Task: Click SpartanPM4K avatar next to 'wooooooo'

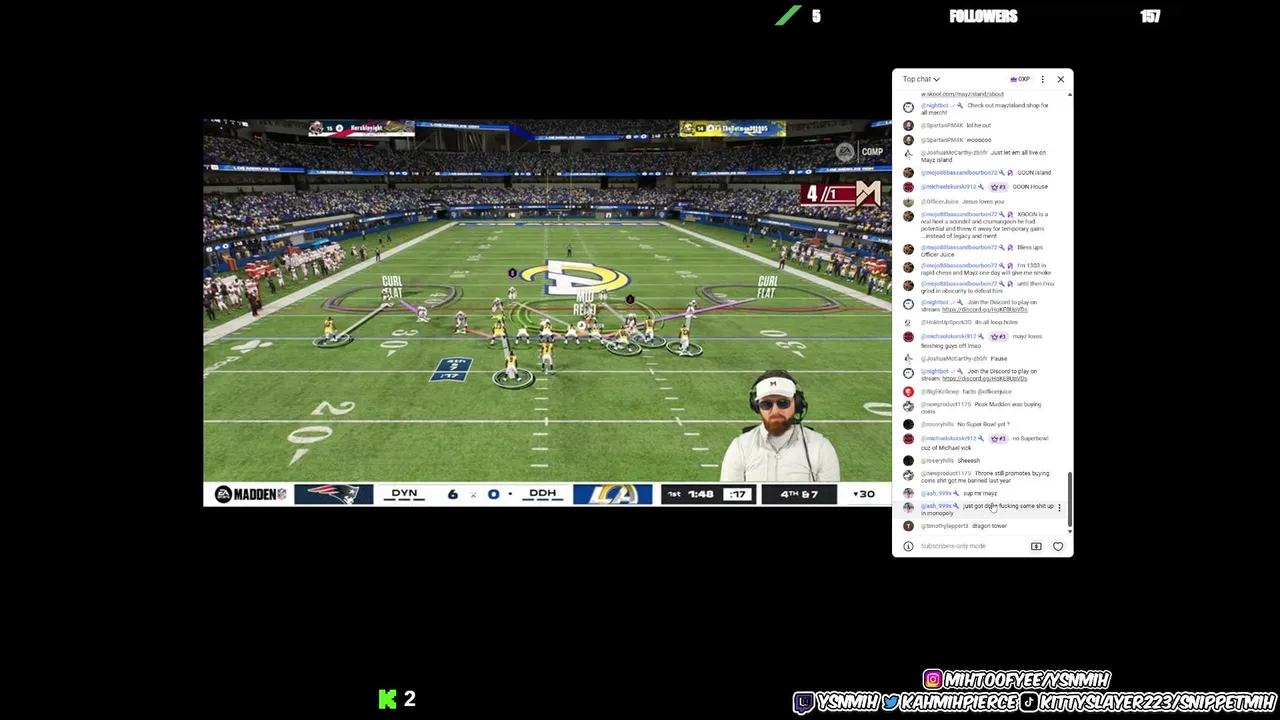Action: (x=908, y=140)
